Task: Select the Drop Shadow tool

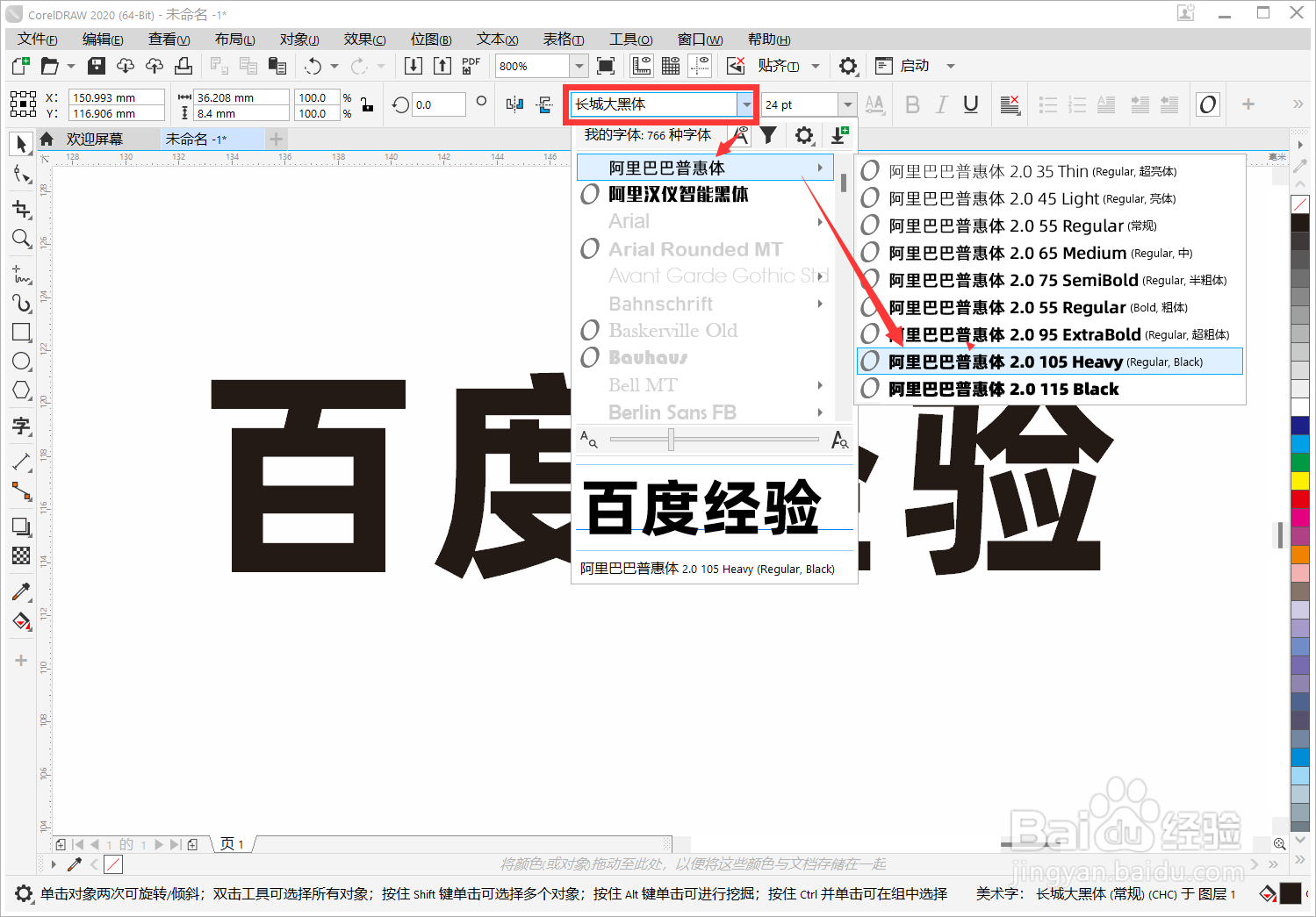Action: point(21,527)
